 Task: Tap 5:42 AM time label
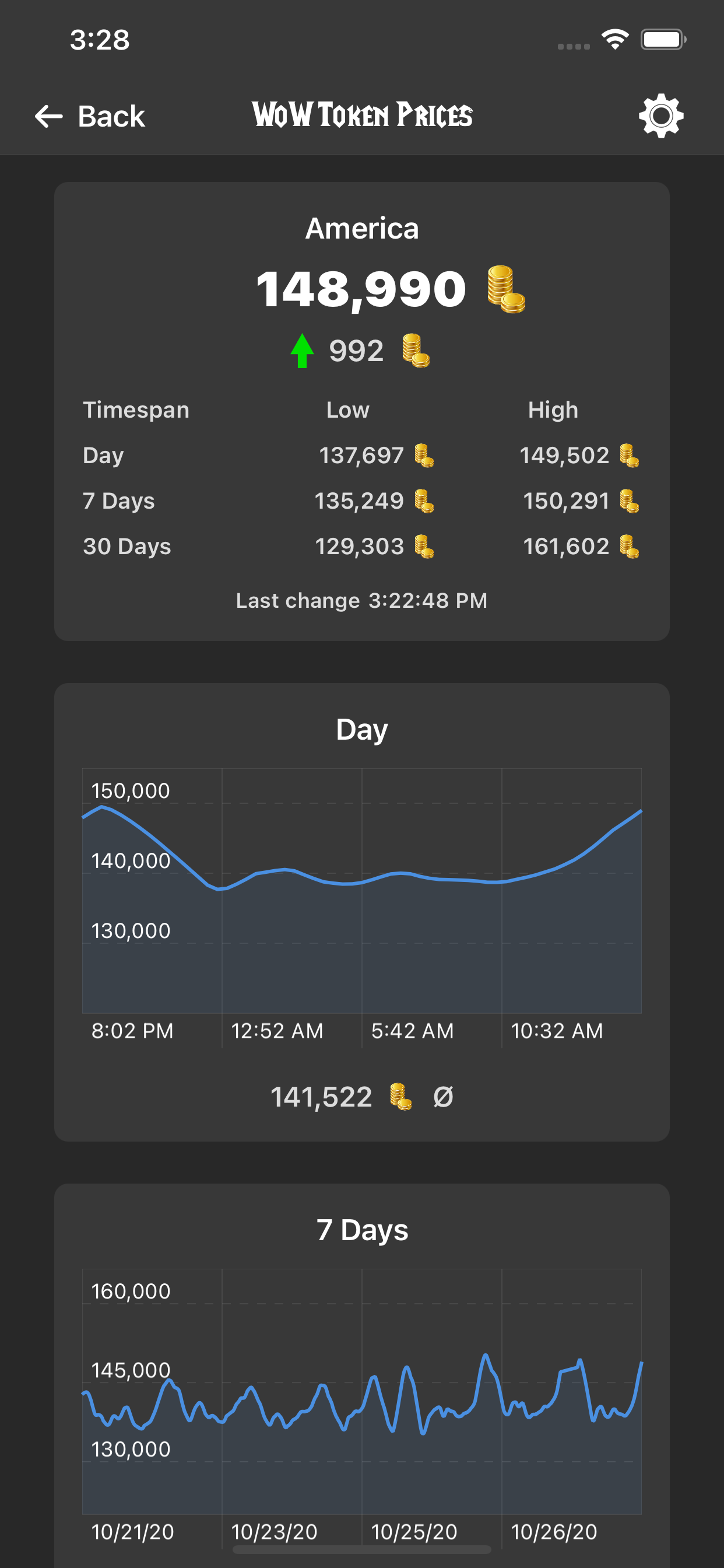[x=413, y=1031]
